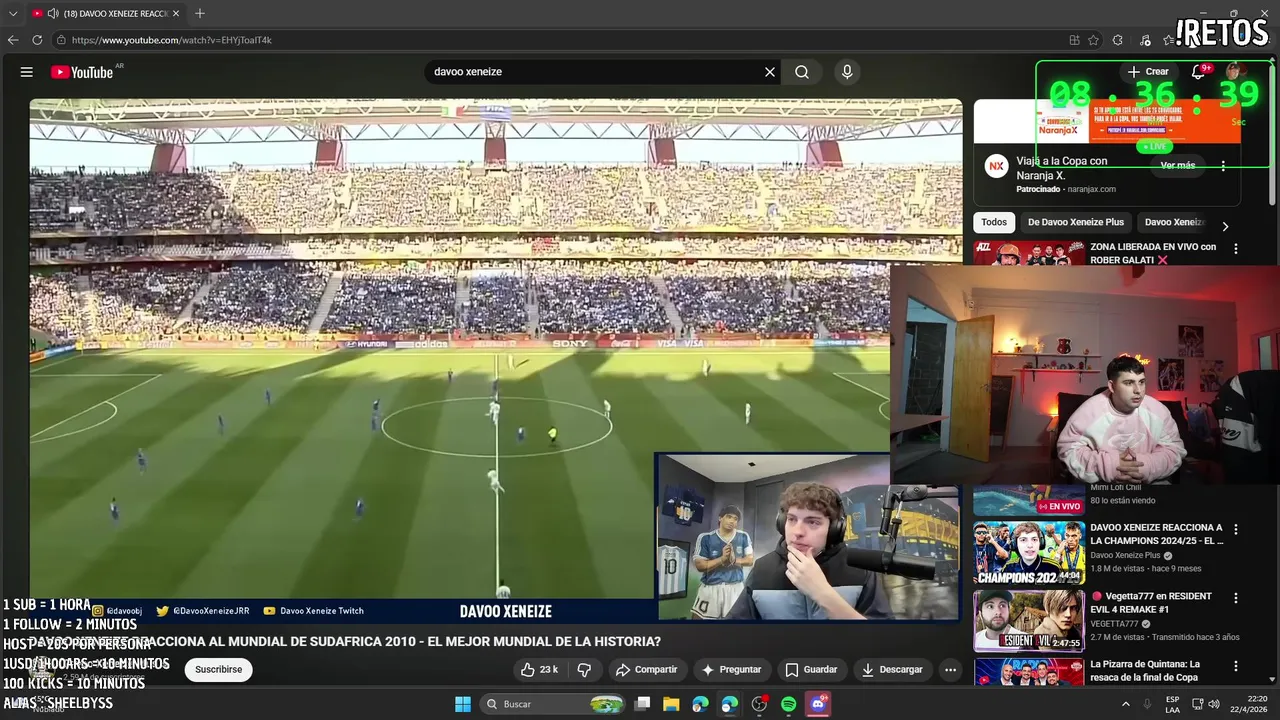Click the browser address bar URL

pos(172,40)
